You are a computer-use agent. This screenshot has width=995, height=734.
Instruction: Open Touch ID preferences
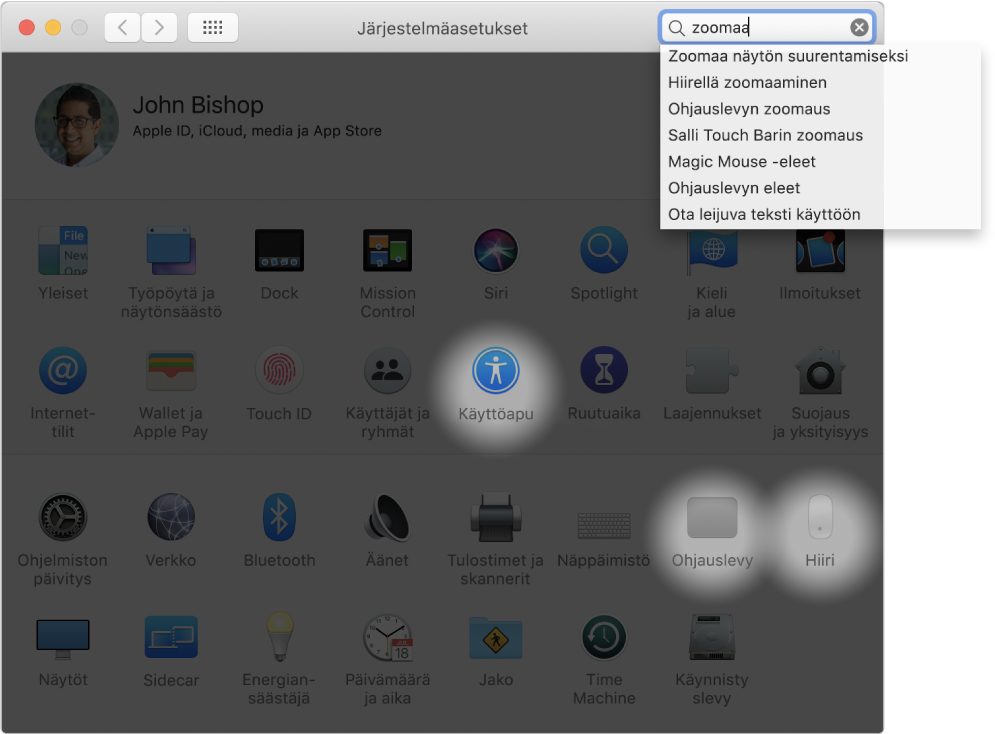(x=279, y=370)
